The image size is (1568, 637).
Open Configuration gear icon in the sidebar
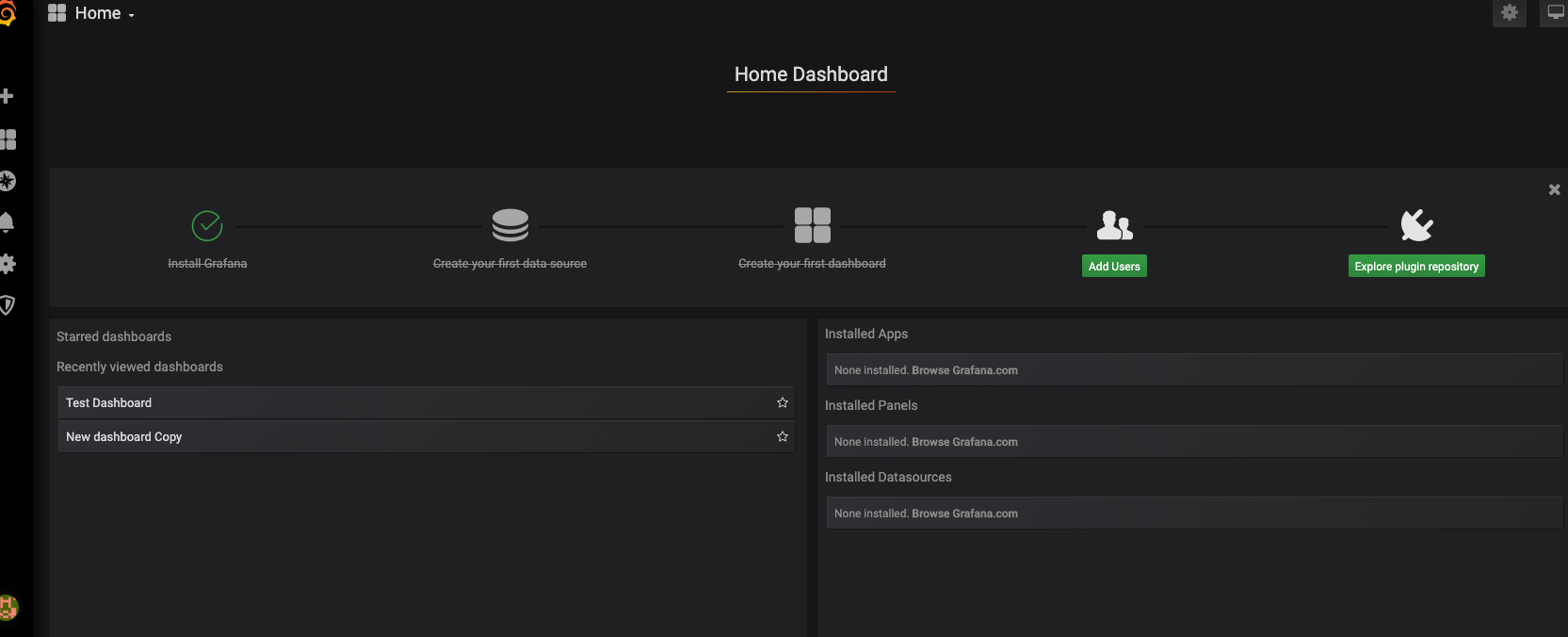[8, 264]
